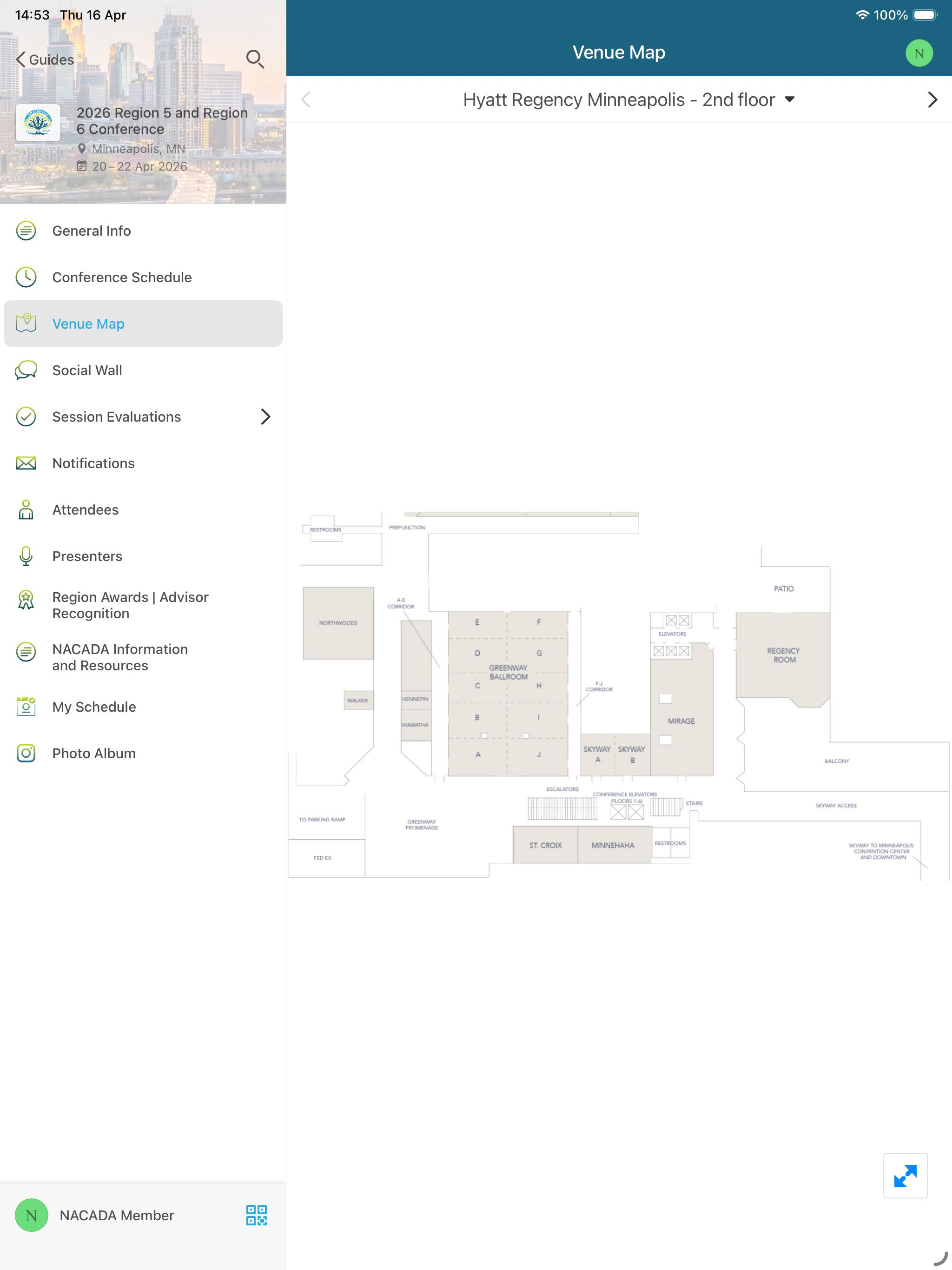Select Venue Map in sidebar

click(143, 324)
